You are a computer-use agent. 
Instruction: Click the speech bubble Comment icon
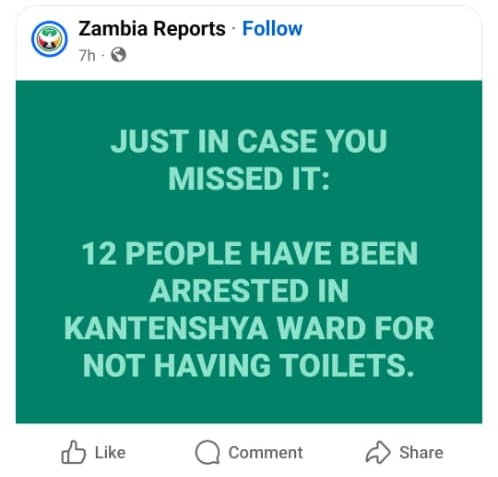coord(207,452)
